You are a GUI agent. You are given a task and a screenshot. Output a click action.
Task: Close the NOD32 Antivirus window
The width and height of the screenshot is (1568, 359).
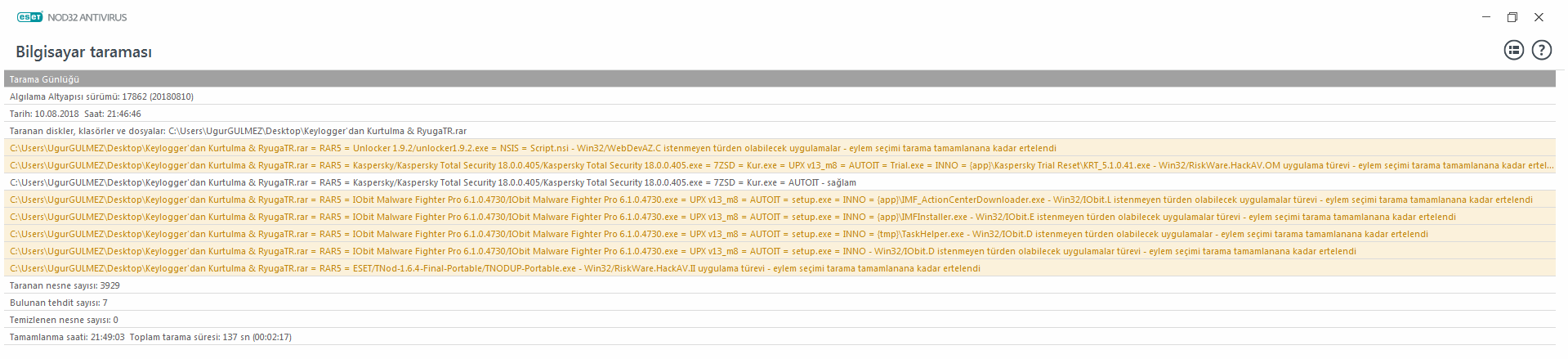click(x=1539, y=17)
